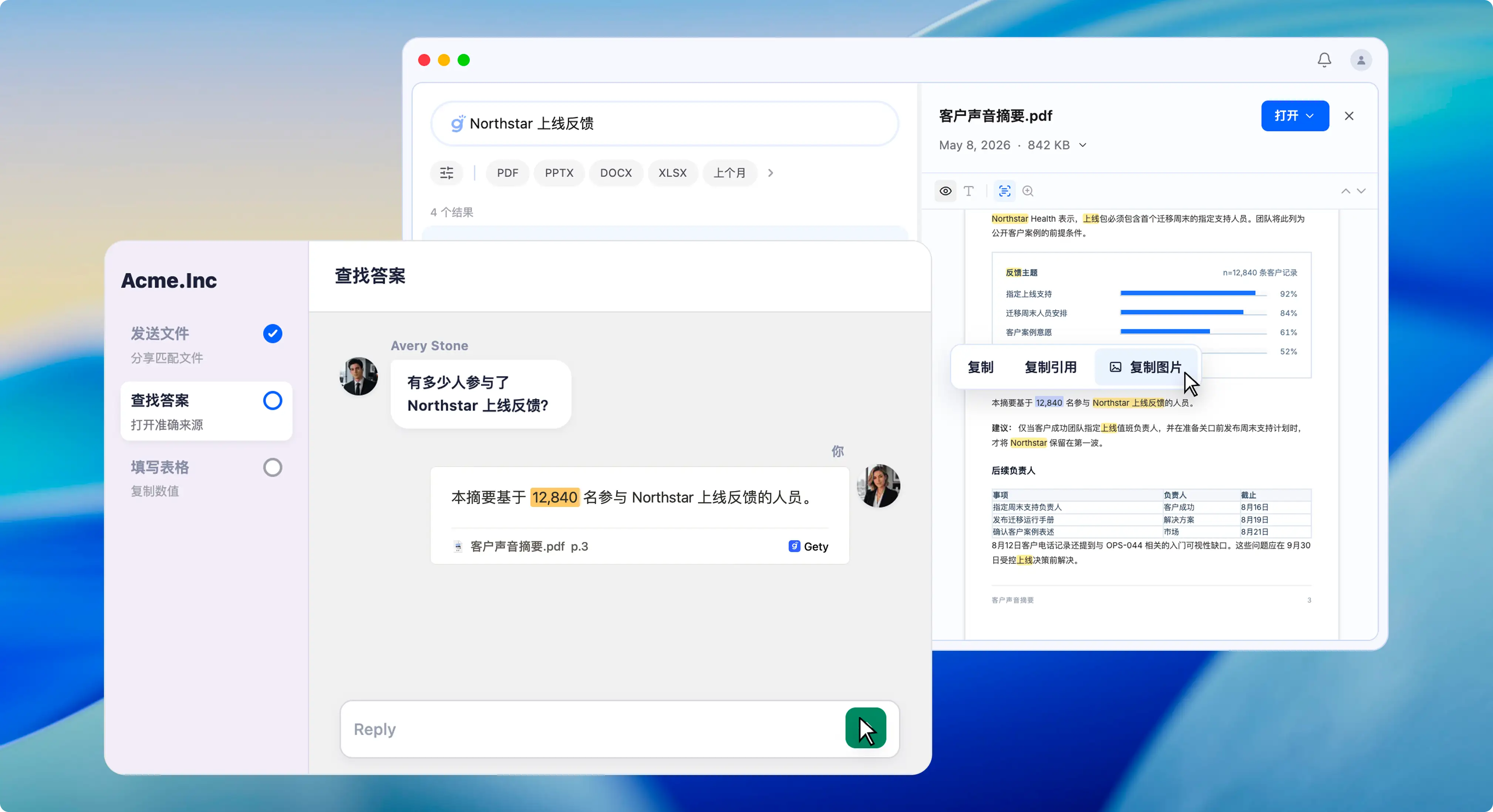Click the zoom-in magnifier icon
This screenshot has height=812, width=1493.
point(1028,190)
